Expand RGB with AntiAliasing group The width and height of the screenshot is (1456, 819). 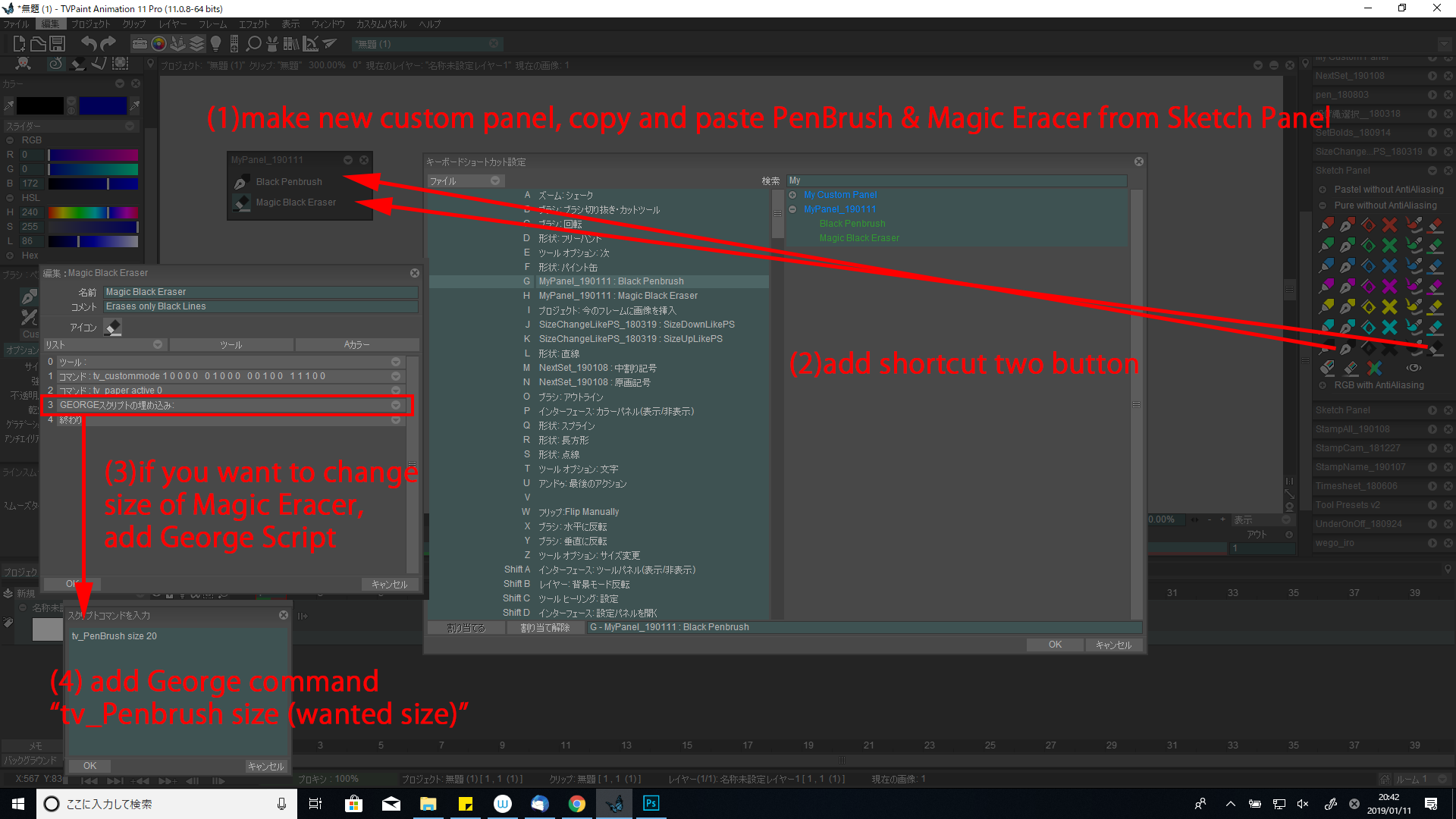1323,385
